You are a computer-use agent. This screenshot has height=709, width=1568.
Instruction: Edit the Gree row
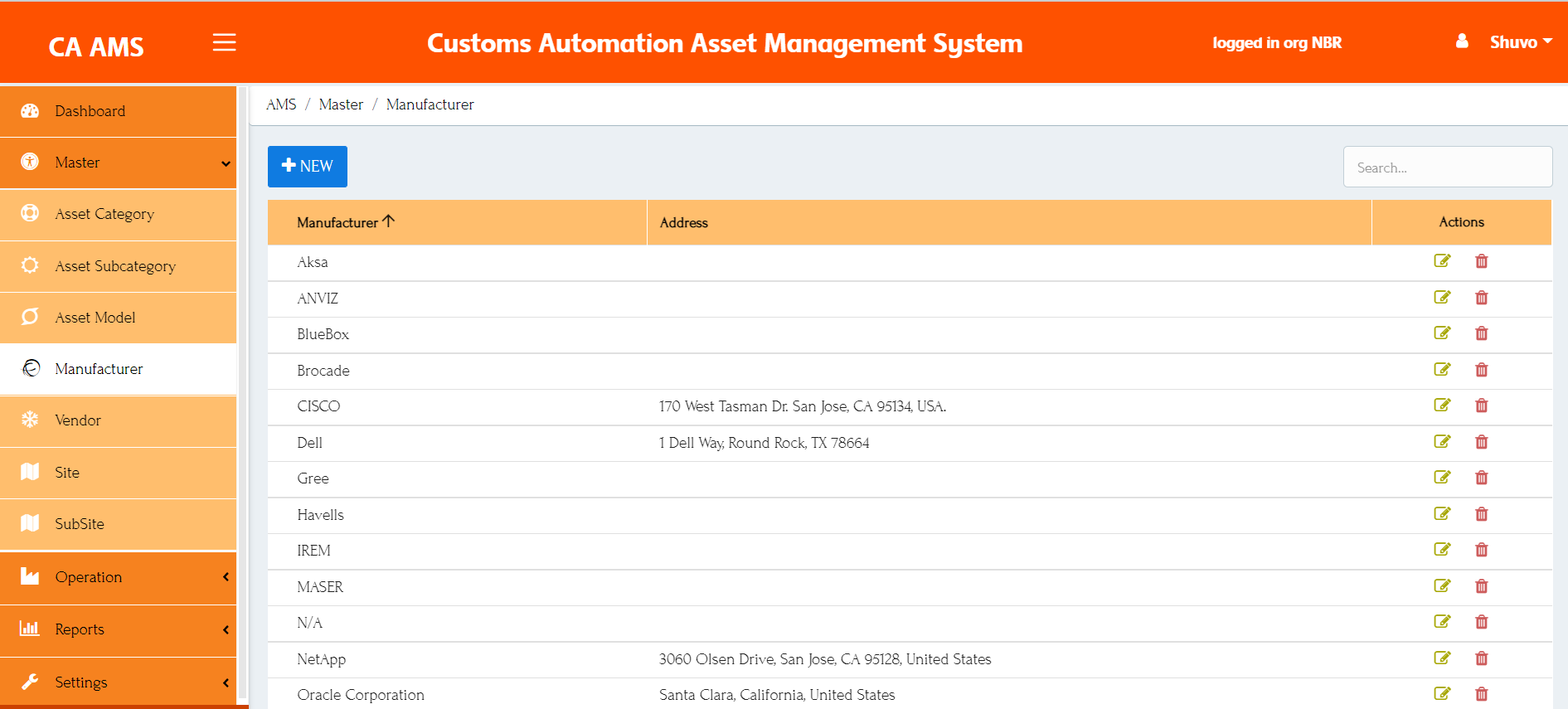tap(1443, 478)
